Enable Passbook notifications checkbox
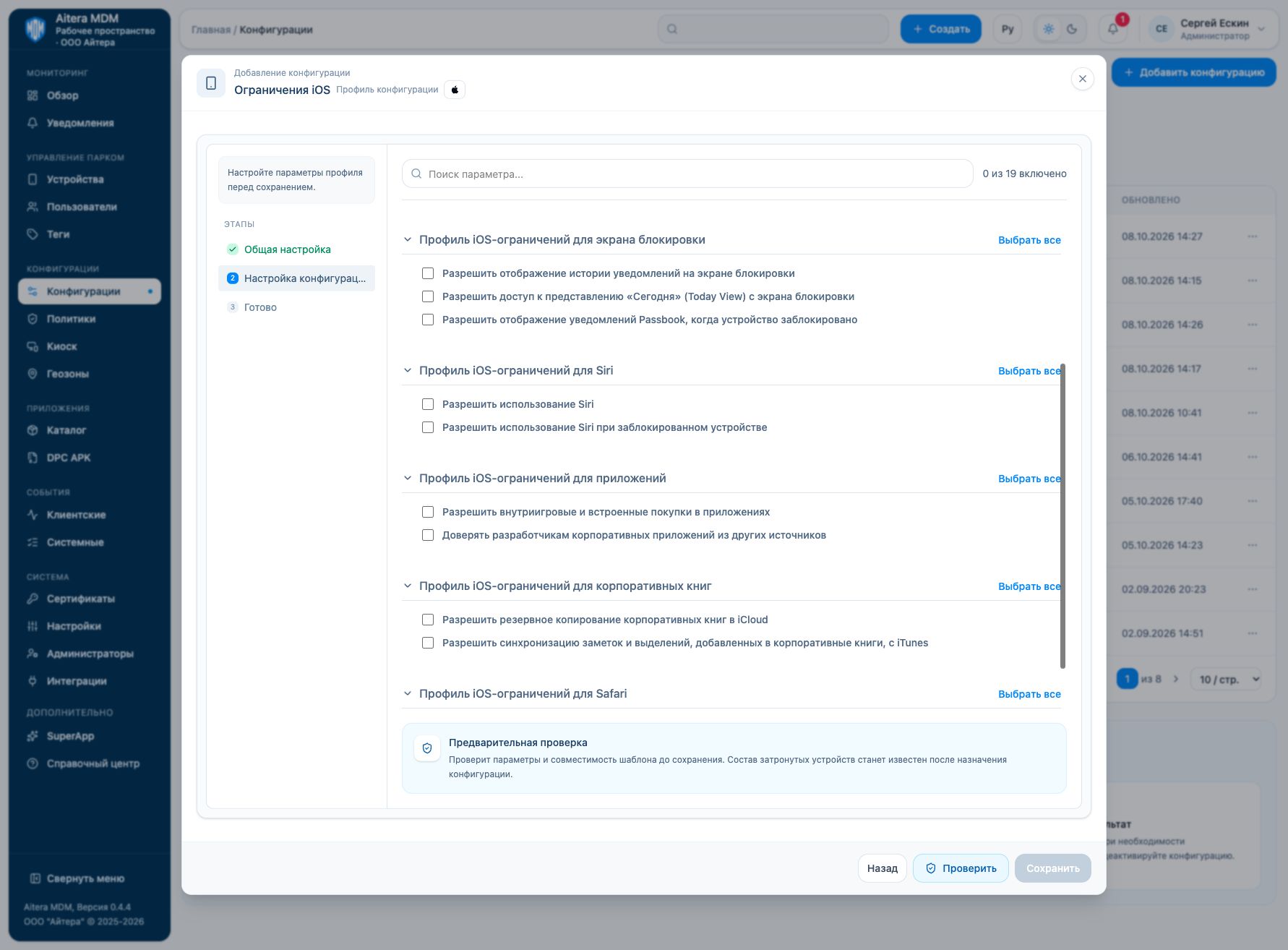The image size is (1288, 950). tap(428, 320)
